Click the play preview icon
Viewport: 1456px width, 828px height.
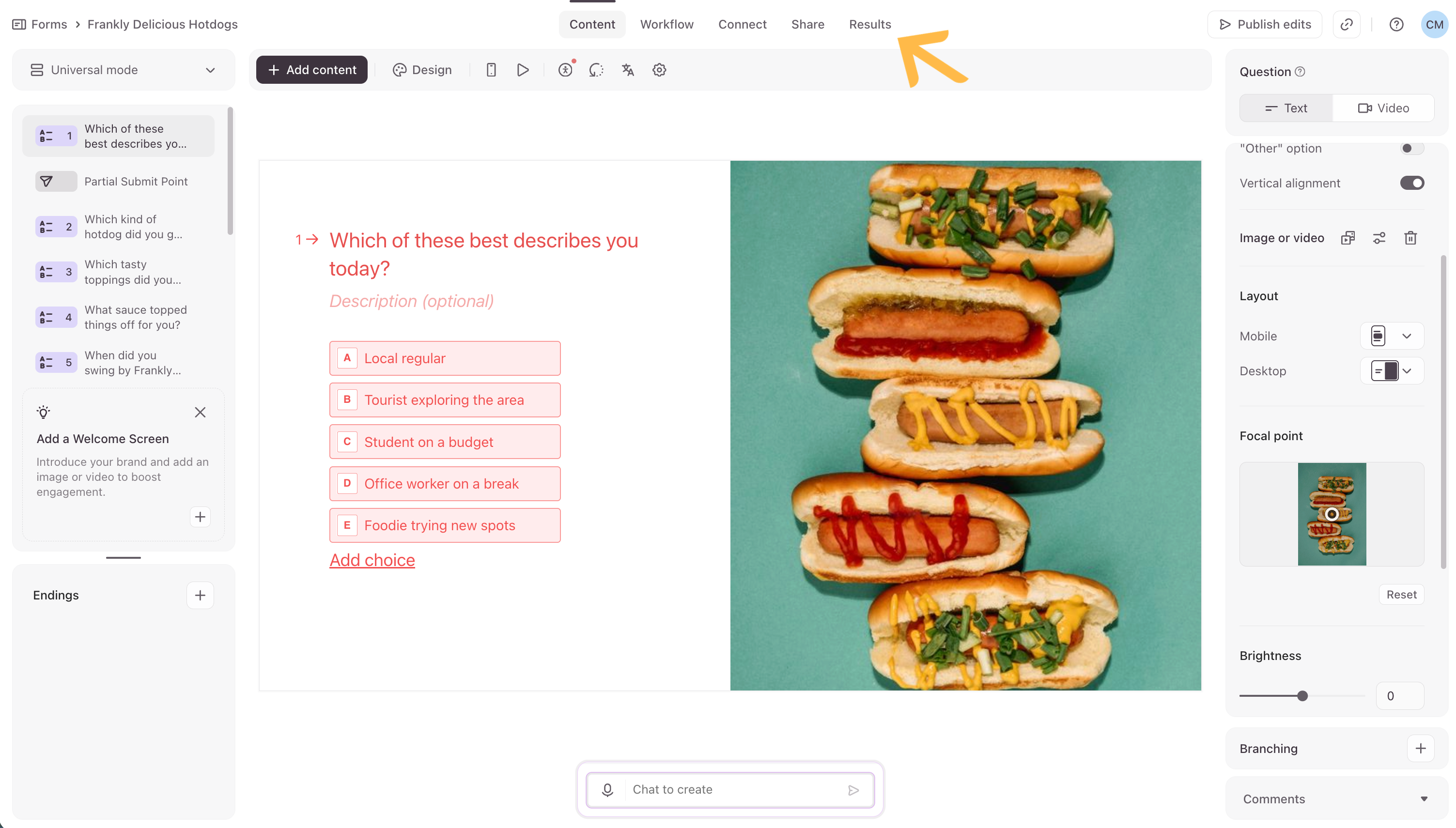522,70
